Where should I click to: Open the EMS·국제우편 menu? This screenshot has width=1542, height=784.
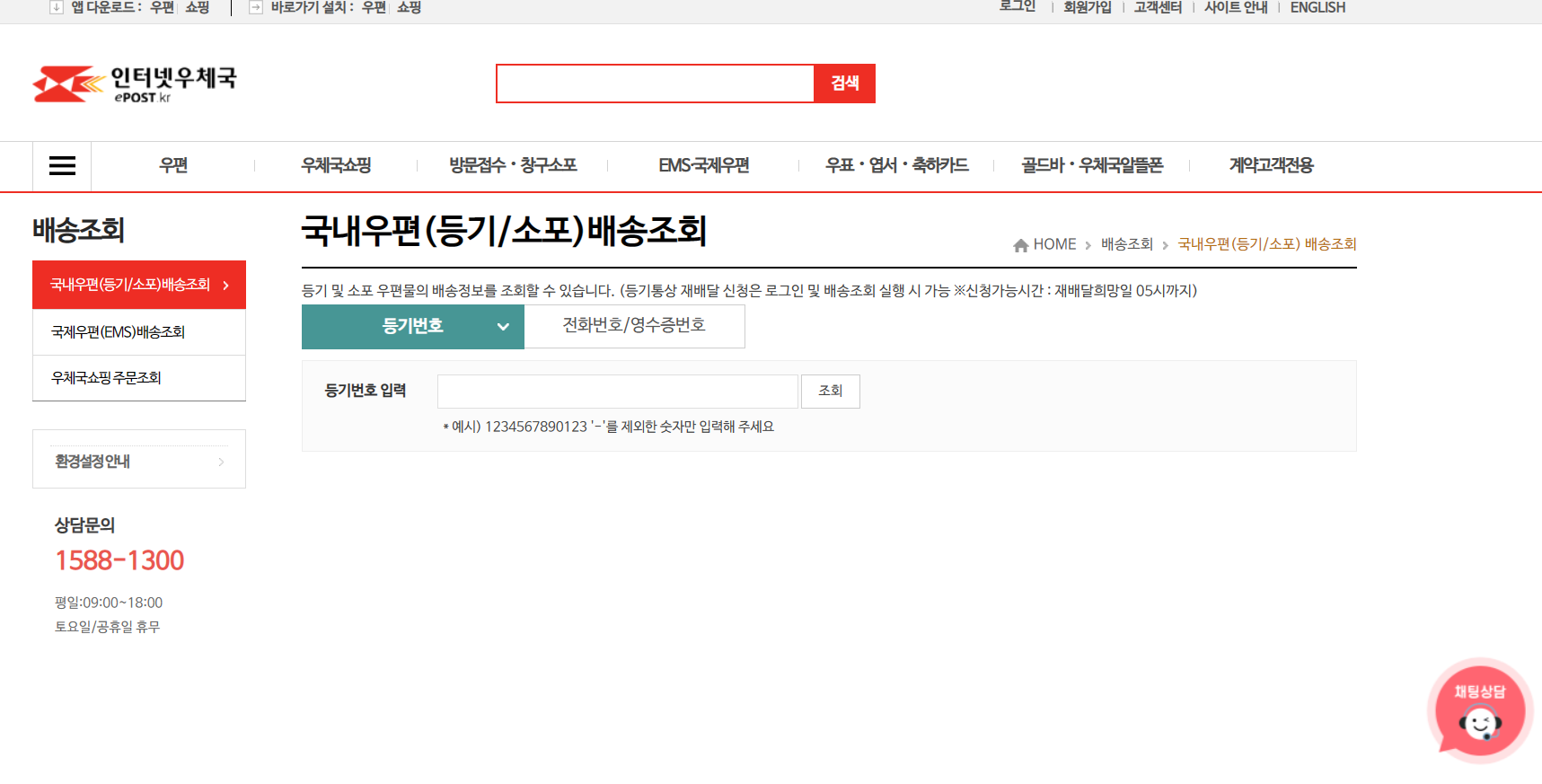(704, 165)
